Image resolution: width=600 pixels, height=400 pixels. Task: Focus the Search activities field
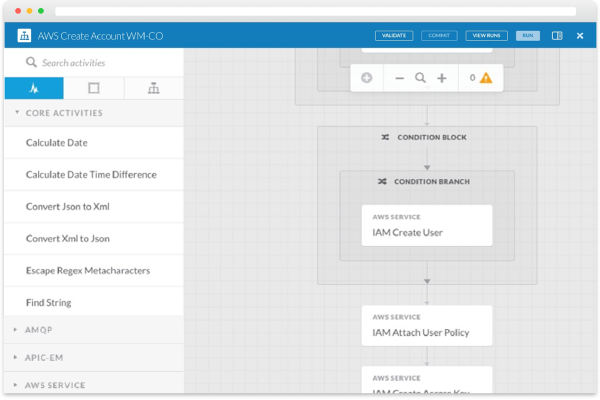click(94, 62)
